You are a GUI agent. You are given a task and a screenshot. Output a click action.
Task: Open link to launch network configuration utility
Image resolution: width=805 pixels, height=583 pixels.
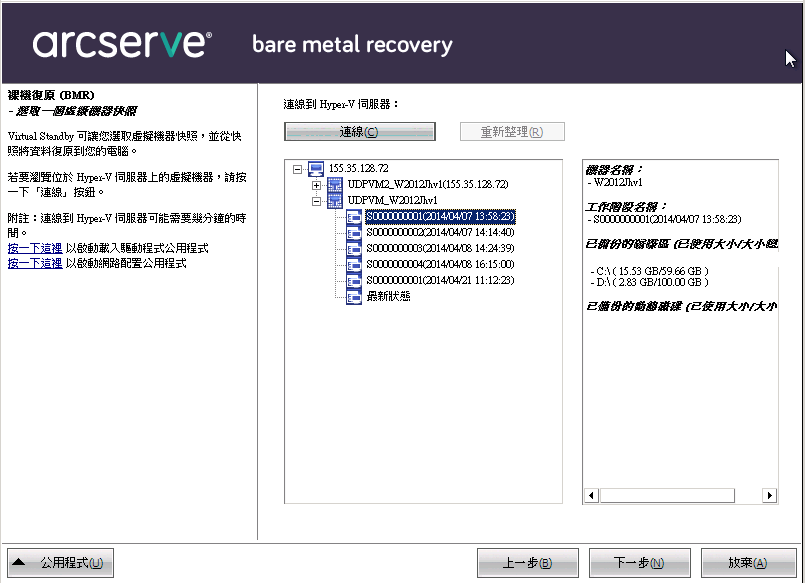coord(35,263)
